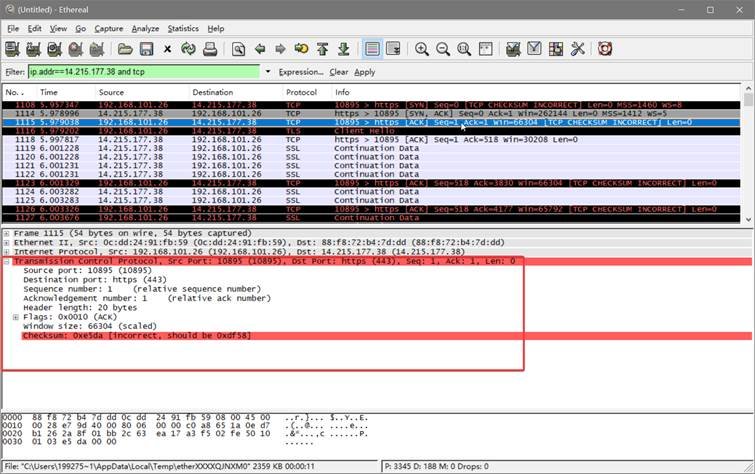Jump to the last packet icon
The width and height of the screenshot is (755, 474).
344,49
